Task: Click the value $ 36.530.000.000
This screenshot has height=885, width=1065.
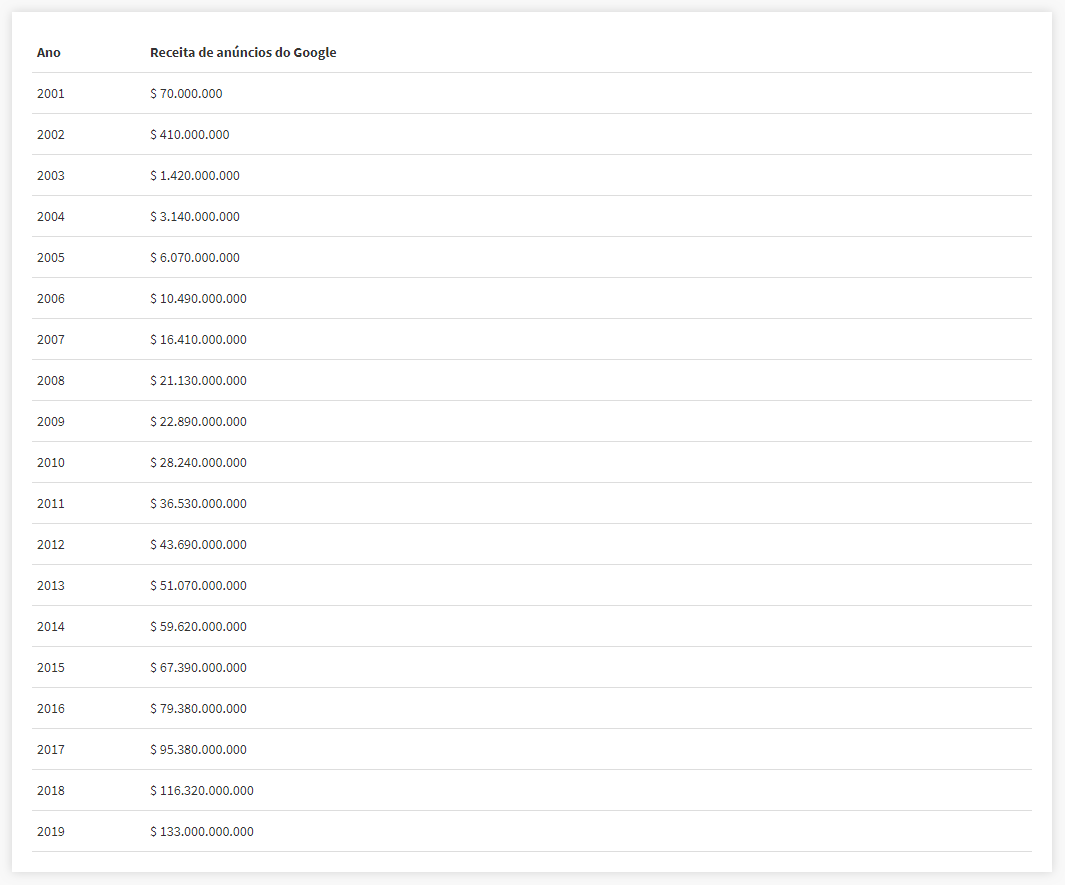Action: tap(198, 503)
